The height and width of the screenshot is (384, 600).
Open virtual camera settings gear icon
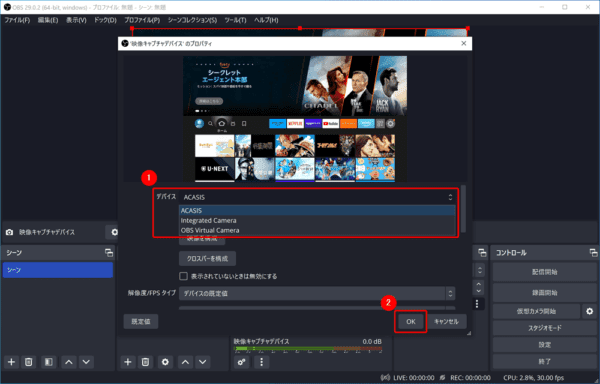coord(589,311)
